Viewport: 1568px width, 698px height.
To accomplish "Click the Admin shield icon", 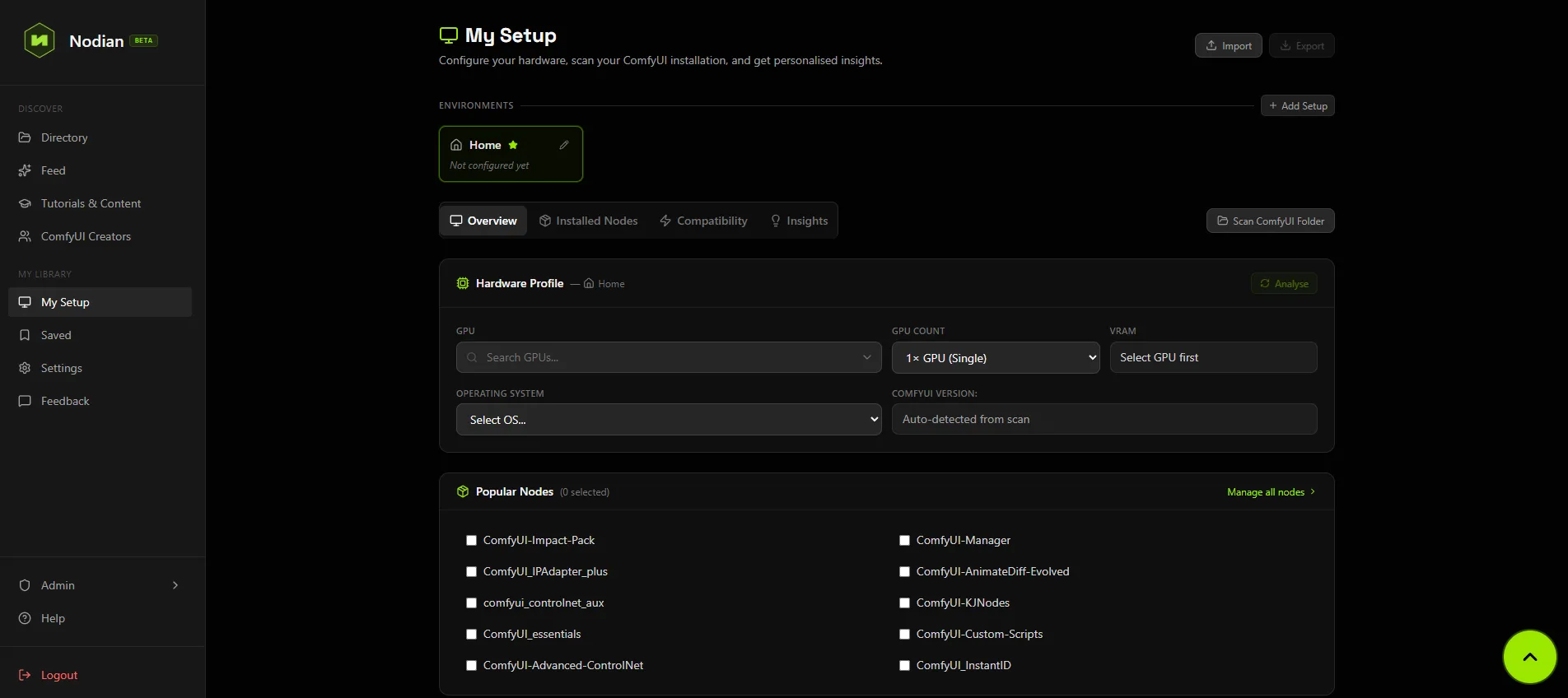I will pos(25,585).
